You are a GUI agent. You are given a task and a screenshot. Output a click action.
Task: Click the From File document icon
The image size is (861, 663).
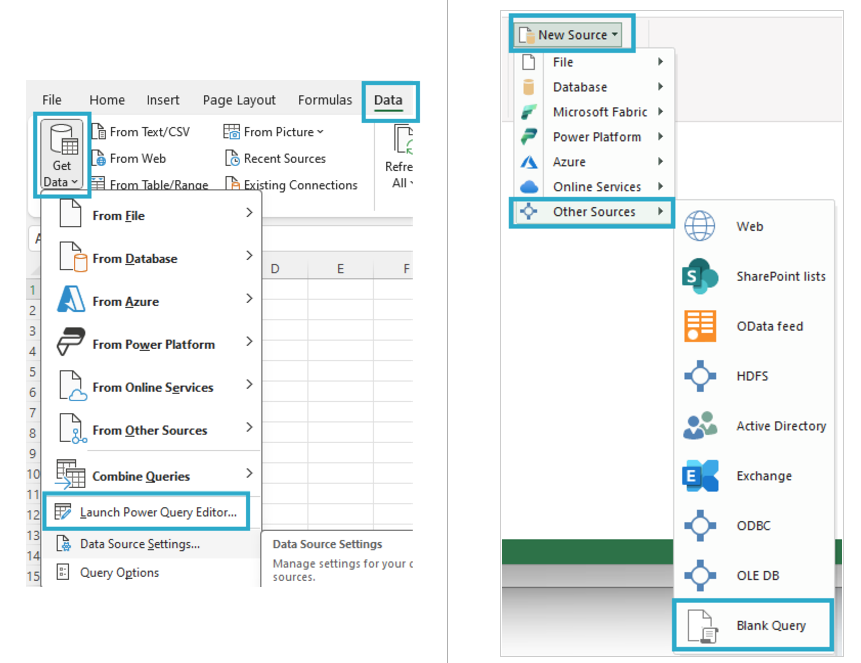tap(70, 213)
